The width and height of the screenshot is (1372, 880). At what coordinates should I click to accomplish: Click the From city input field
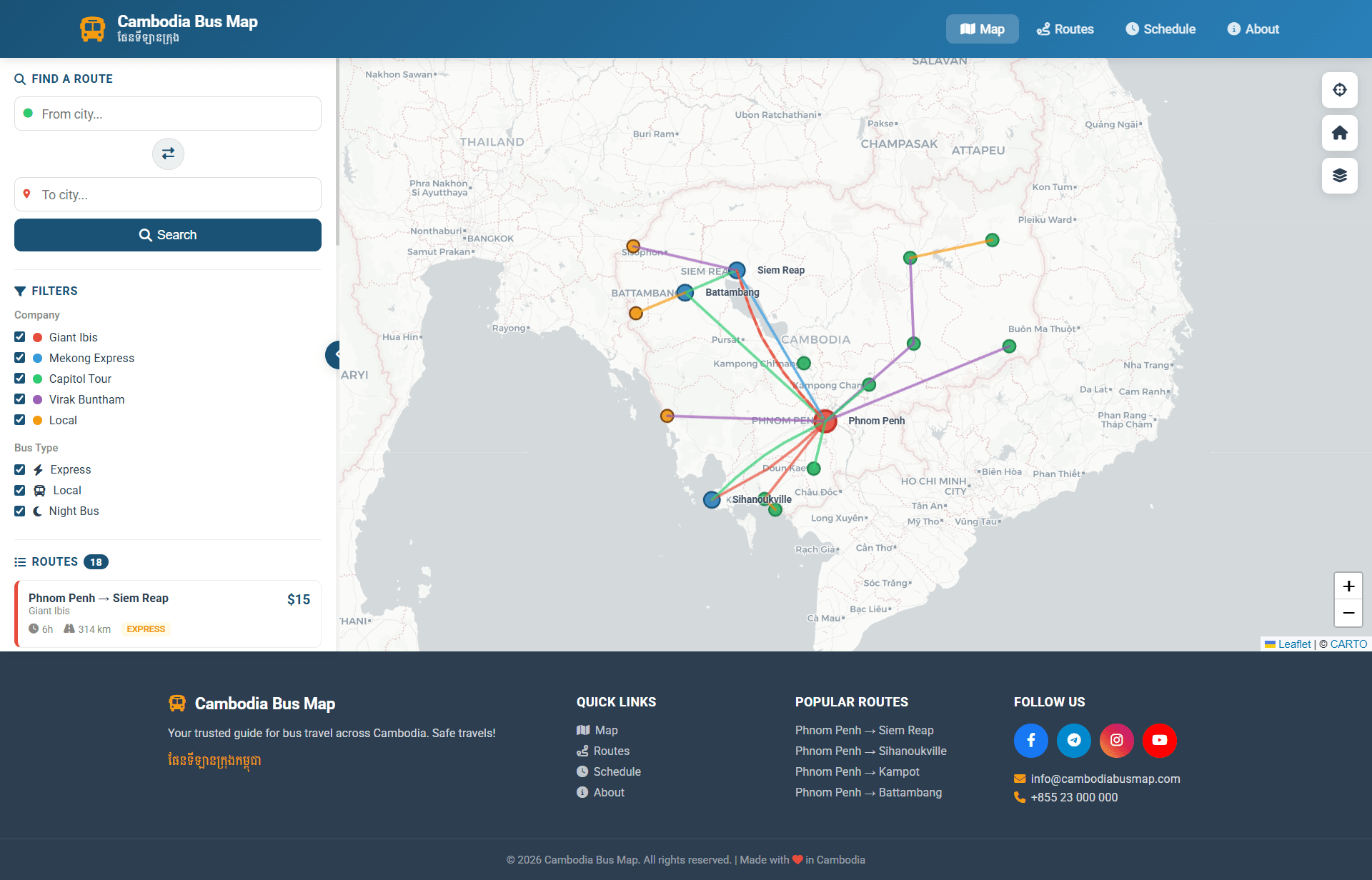(168, 114)
